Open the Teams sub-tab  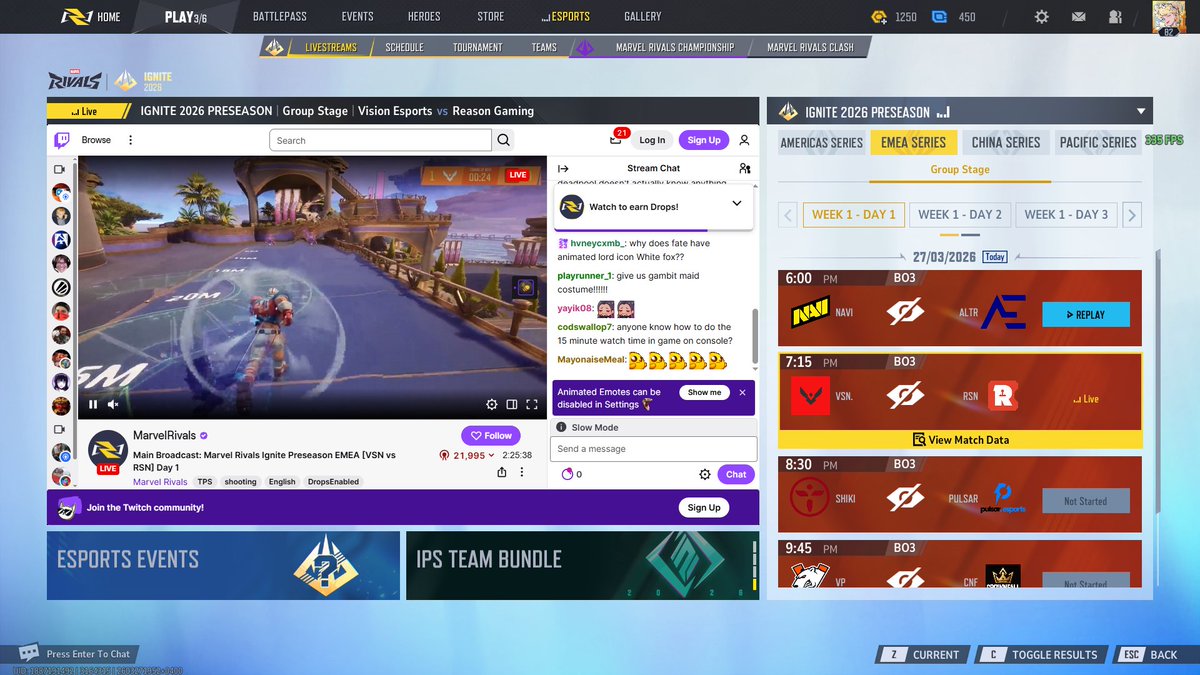tap(544, 47)
